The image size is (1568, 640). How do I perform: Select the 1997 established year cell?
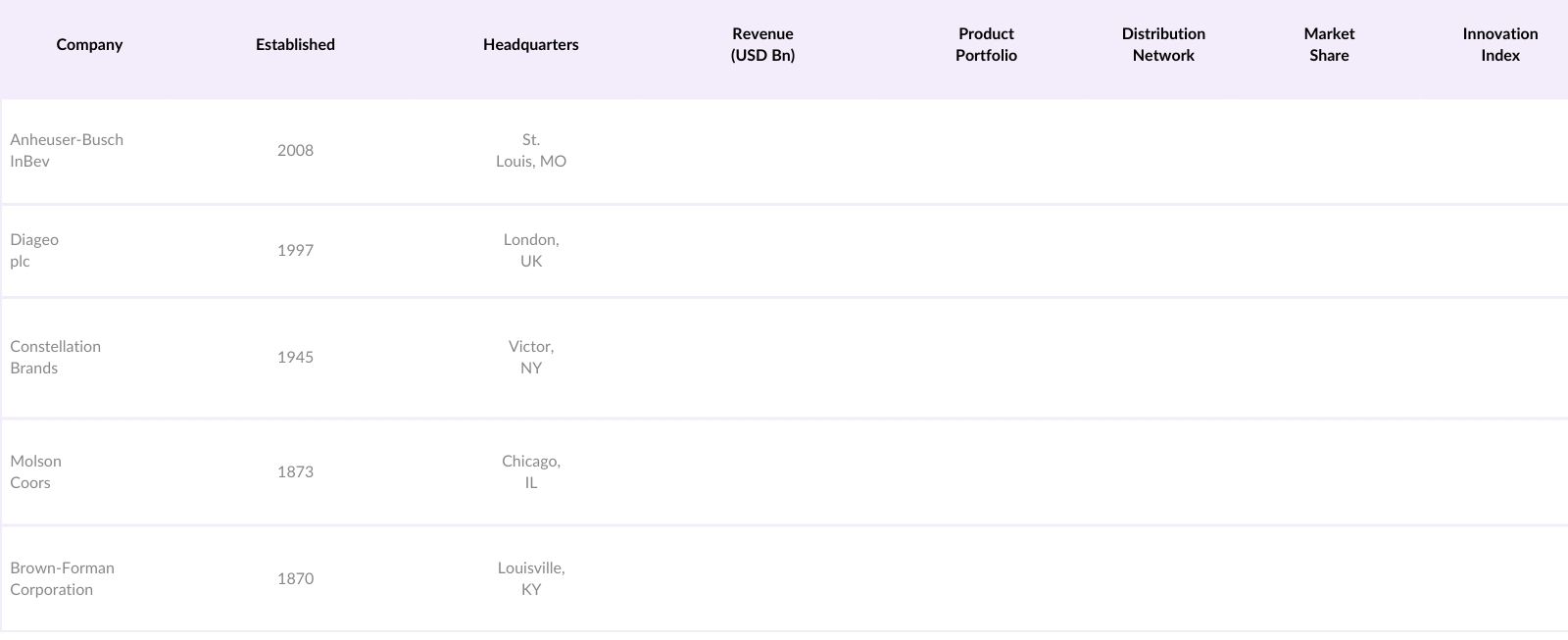pos(295,250)
